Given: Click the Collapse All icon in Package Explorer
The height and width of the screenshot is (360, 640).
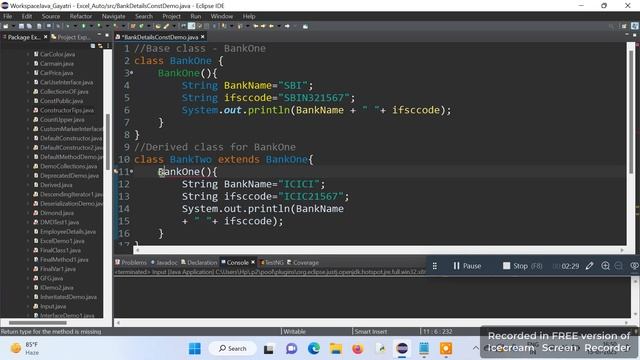Looking at the screenshot, I should tap(93, 46).
